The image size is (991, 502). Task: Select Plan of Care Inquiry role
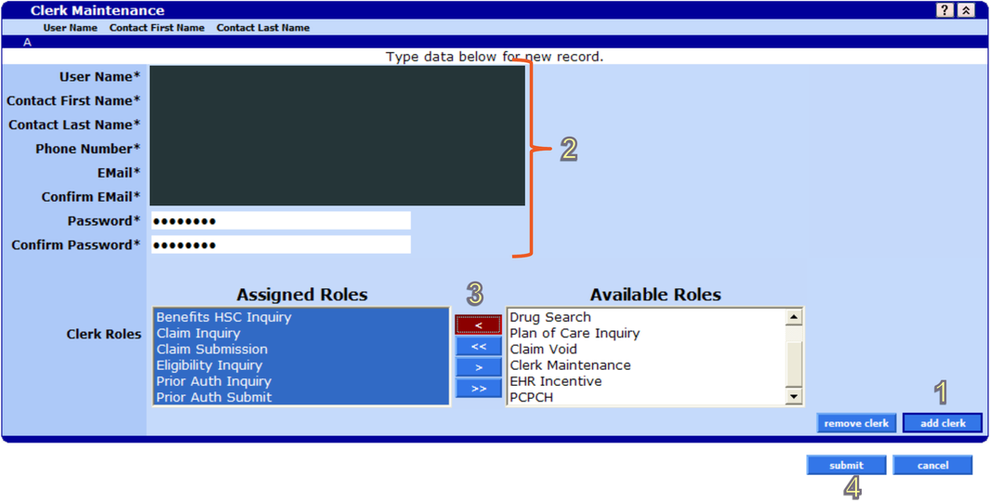coord(645,333)
